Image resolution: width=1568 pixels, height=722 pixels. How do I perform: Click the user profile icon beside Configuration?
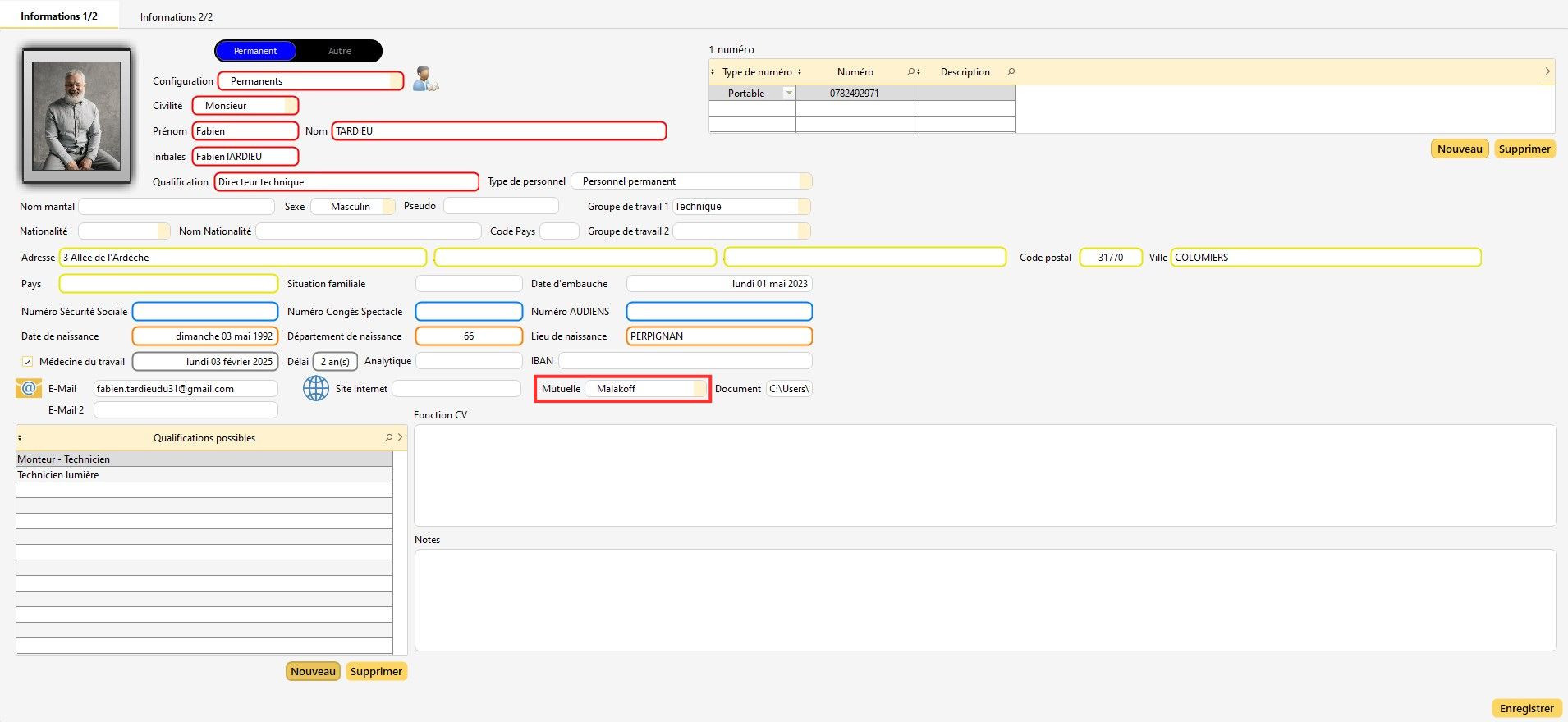(425, 79)
